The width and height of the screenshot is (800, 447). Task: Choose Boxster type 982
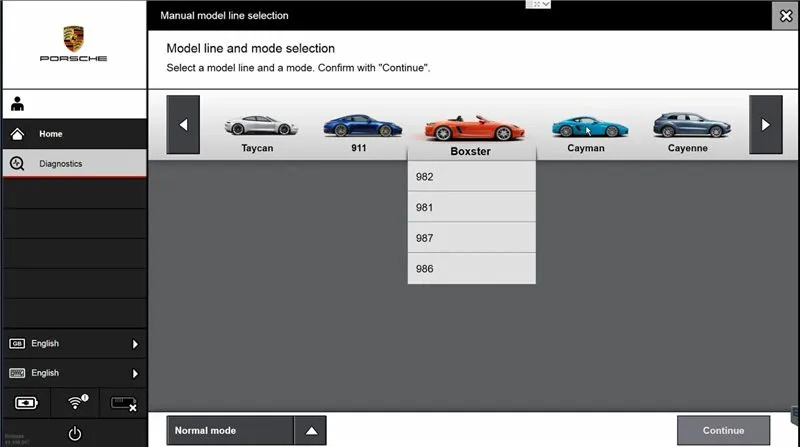click(x=471, y=177)
